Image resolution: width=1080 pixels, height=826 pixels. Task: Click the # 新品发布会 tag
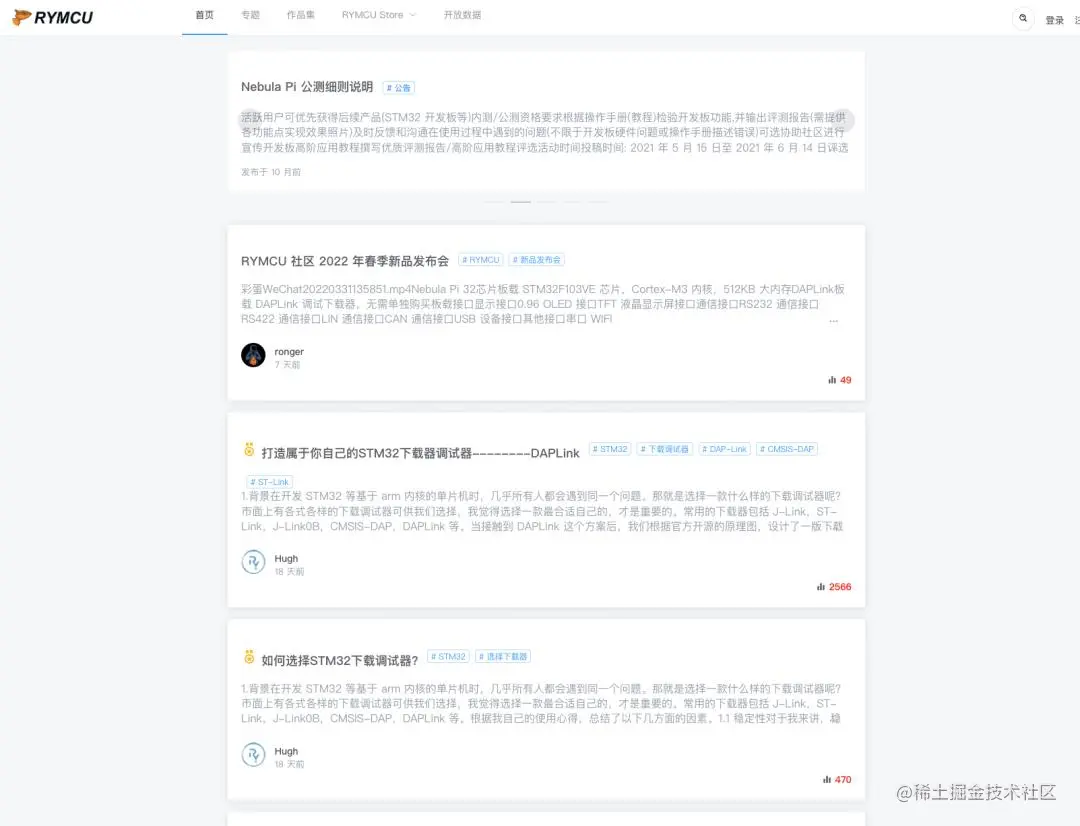pyautogui.click(x=537, y=260)
